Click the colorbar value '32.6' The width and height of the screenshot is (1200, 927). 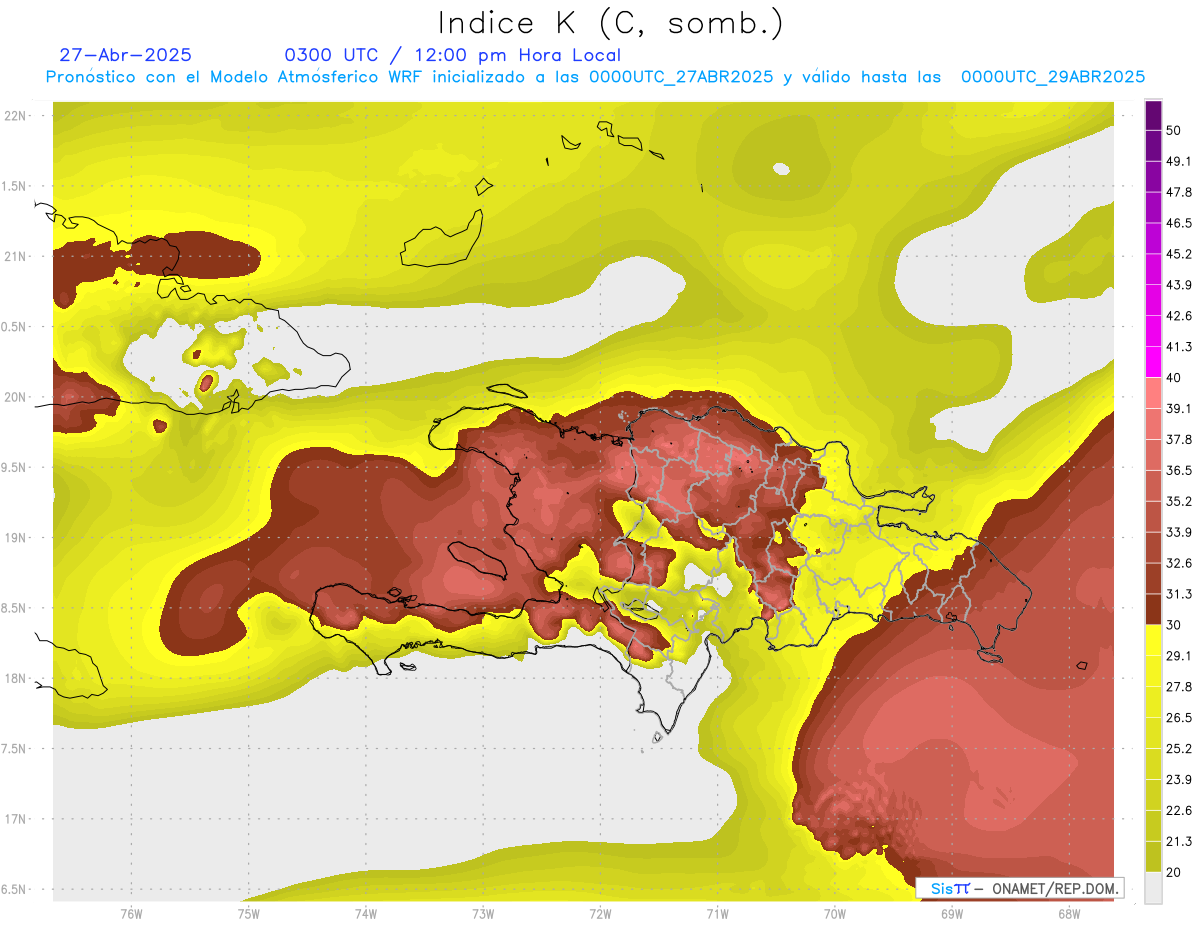(1179, 563)
